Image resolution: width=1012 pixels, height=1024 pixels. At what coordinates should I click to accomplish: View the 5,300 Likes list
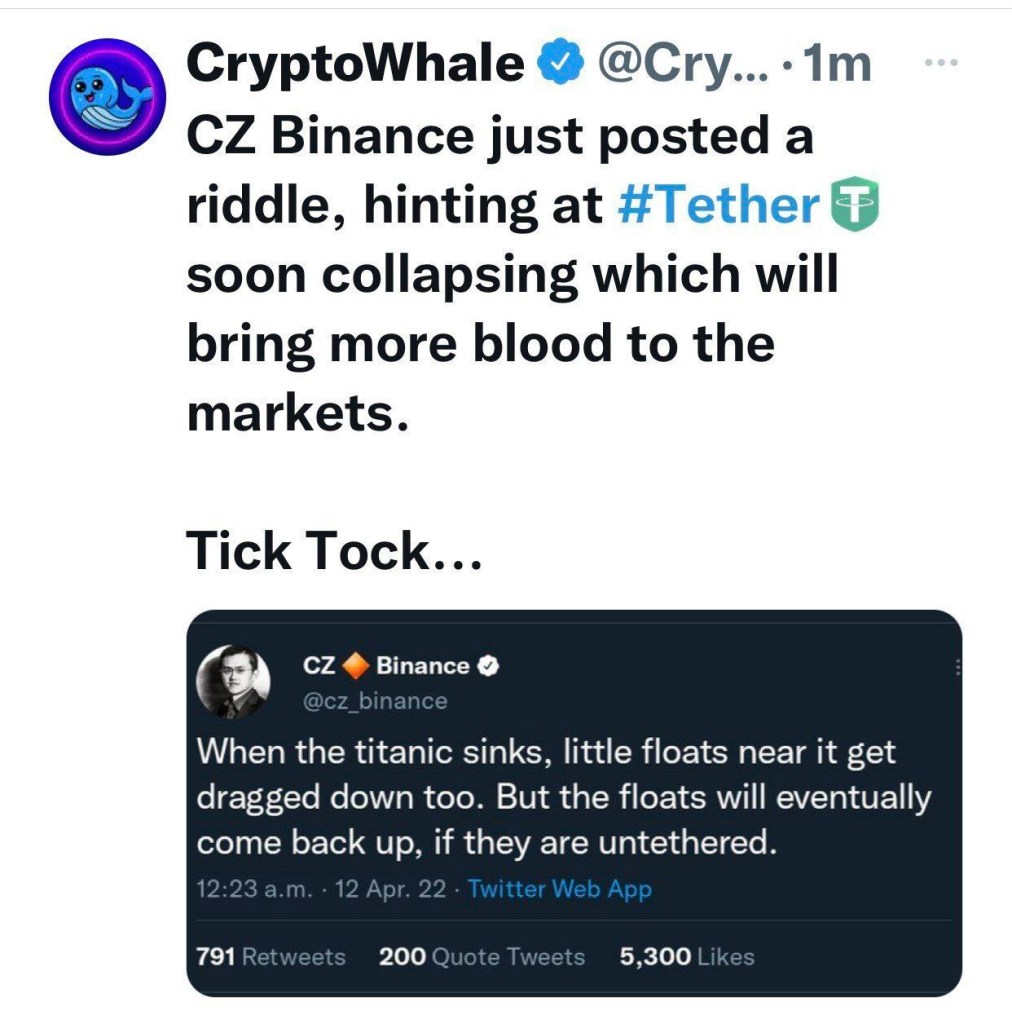pyautogui.click(x=687, y=957)
